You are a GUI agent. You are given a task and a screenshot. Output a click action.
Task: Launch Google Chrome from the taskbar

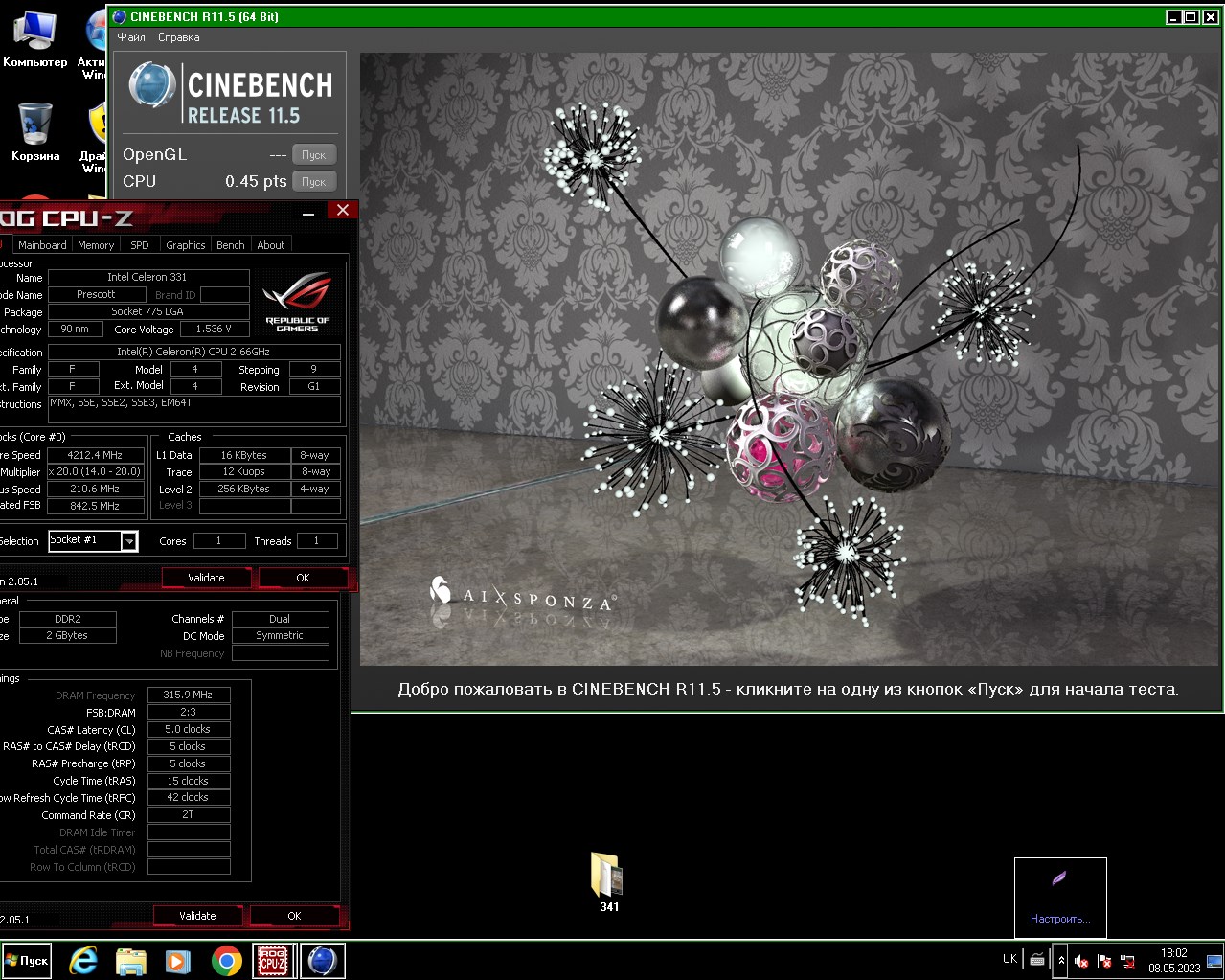point(227,960)
